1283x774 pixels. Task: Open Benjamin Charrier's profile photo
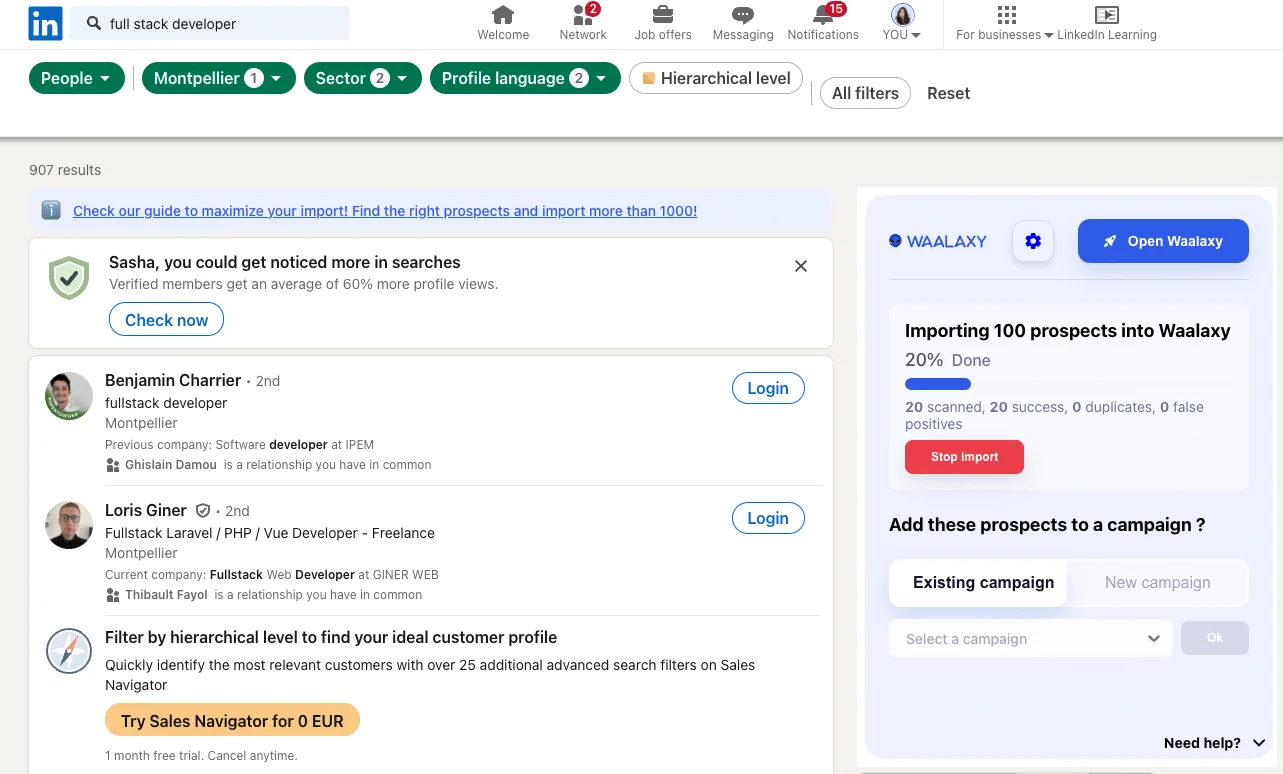click(69, 396)
